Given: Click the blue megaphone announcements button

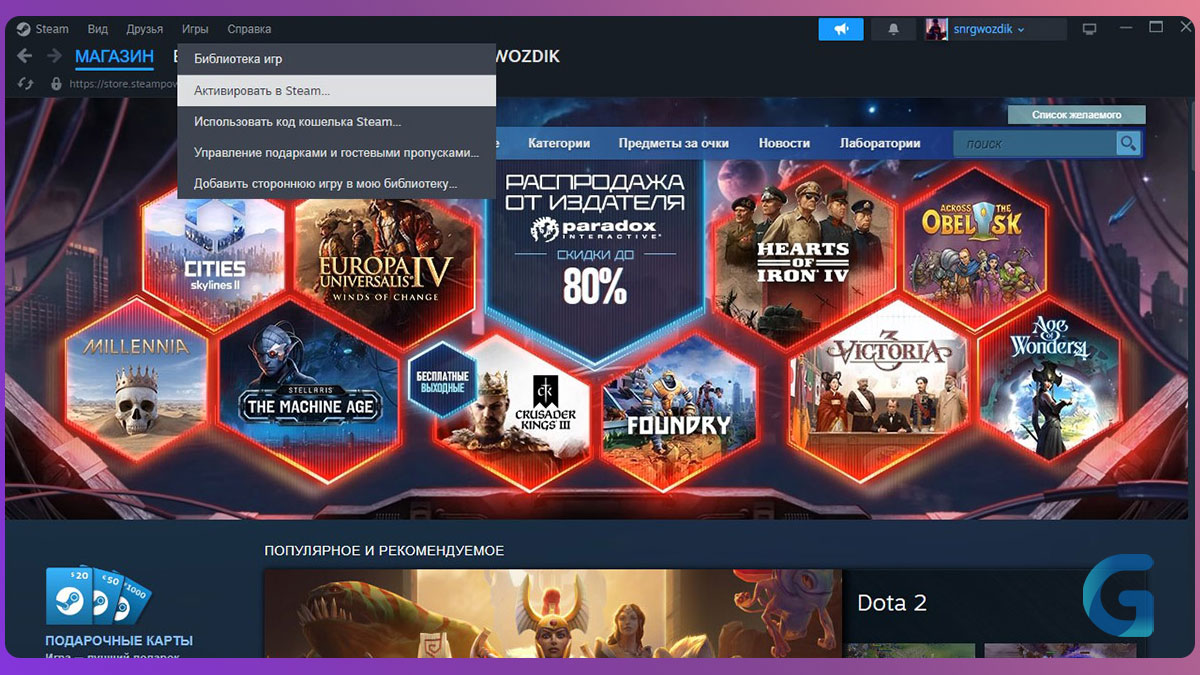Looking at the screenshot, I should [x=841, y=29].
